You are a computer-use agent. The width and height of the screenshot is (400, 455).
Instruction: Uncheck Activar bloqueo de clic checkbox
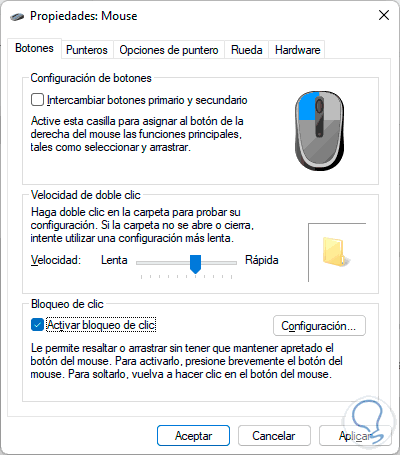[37, 325]
